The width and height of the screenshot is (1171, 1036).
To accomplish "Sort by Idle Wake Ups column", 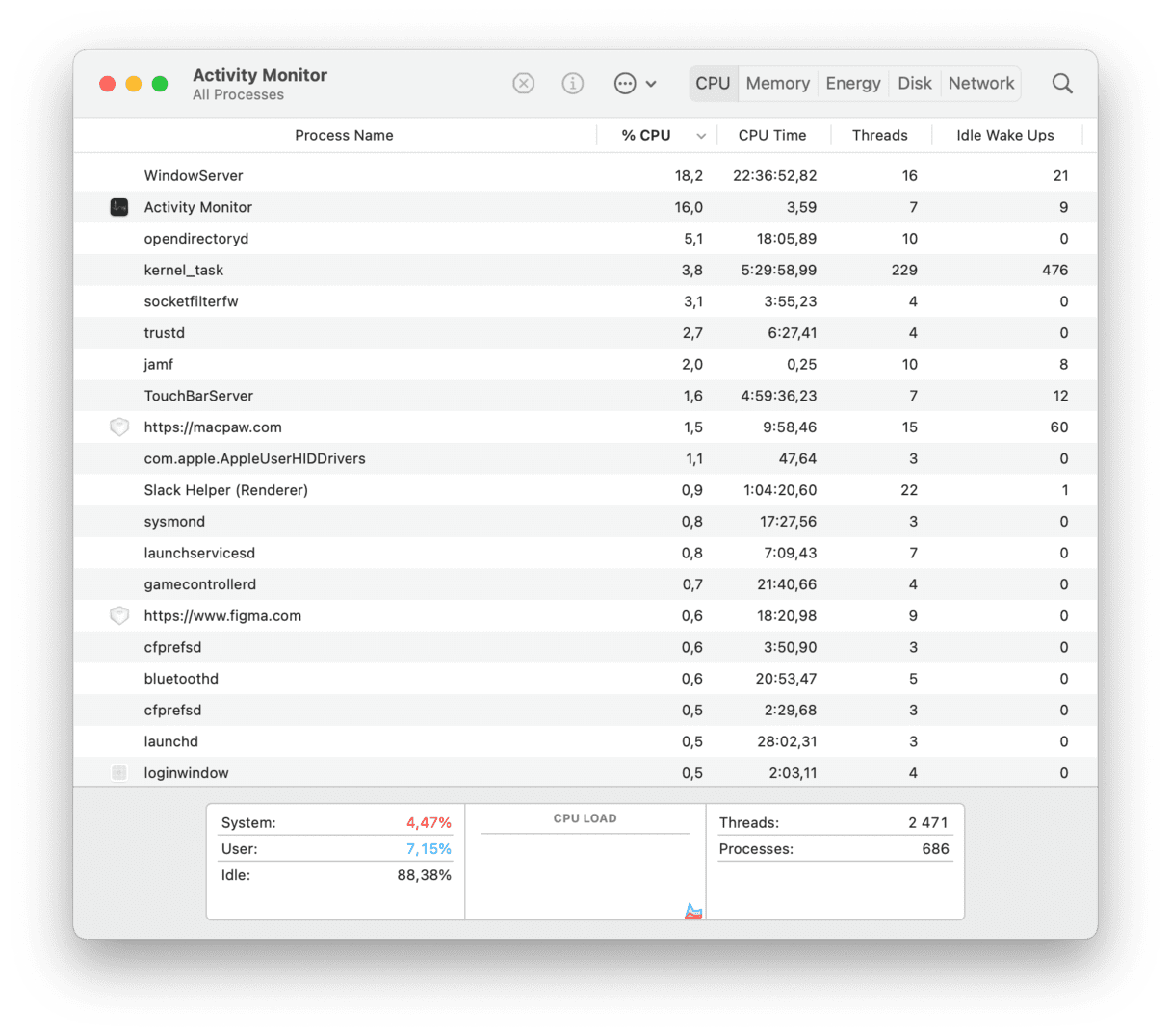I will (1004, 136).
